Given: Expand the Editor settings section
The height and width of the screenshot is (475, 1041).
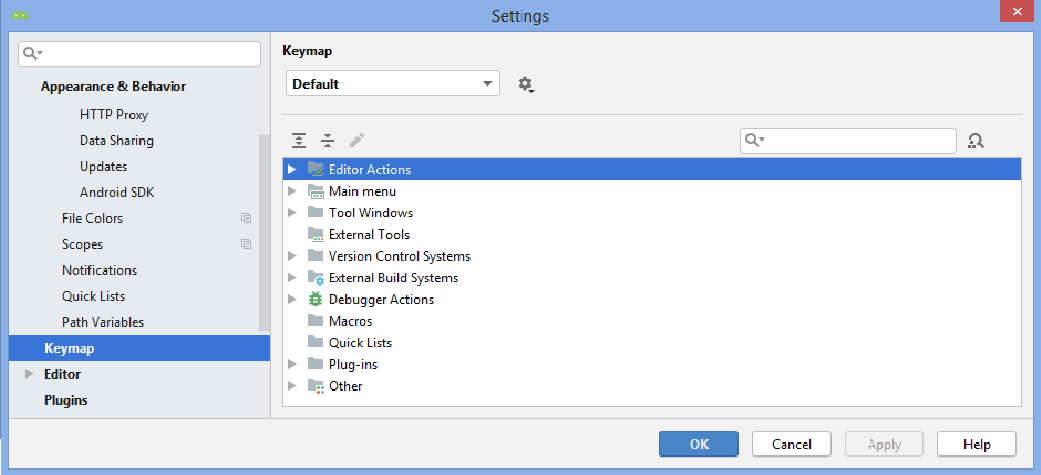Looking at the screenshot, I should (29, 374).
